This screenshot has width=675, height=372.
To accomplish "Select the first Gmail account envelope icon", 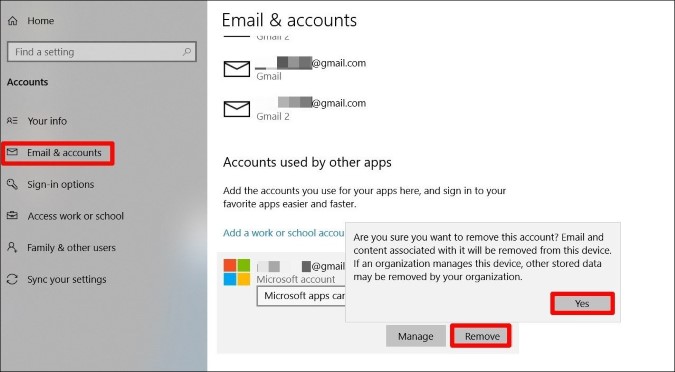I will tap(237, 69).
